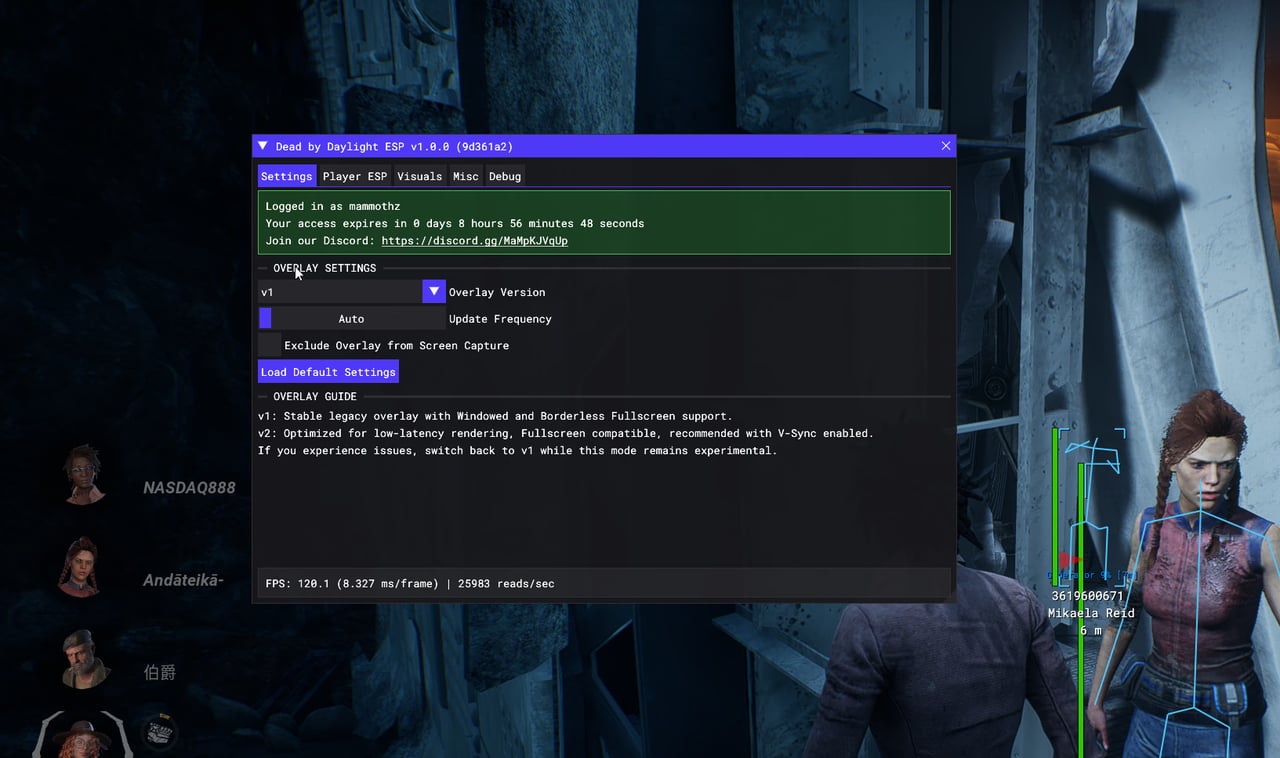The width and height of the screenshot is (1280, 758).
Task: Click the Andāteikā- survivor portrait
Action: [81, 567]
